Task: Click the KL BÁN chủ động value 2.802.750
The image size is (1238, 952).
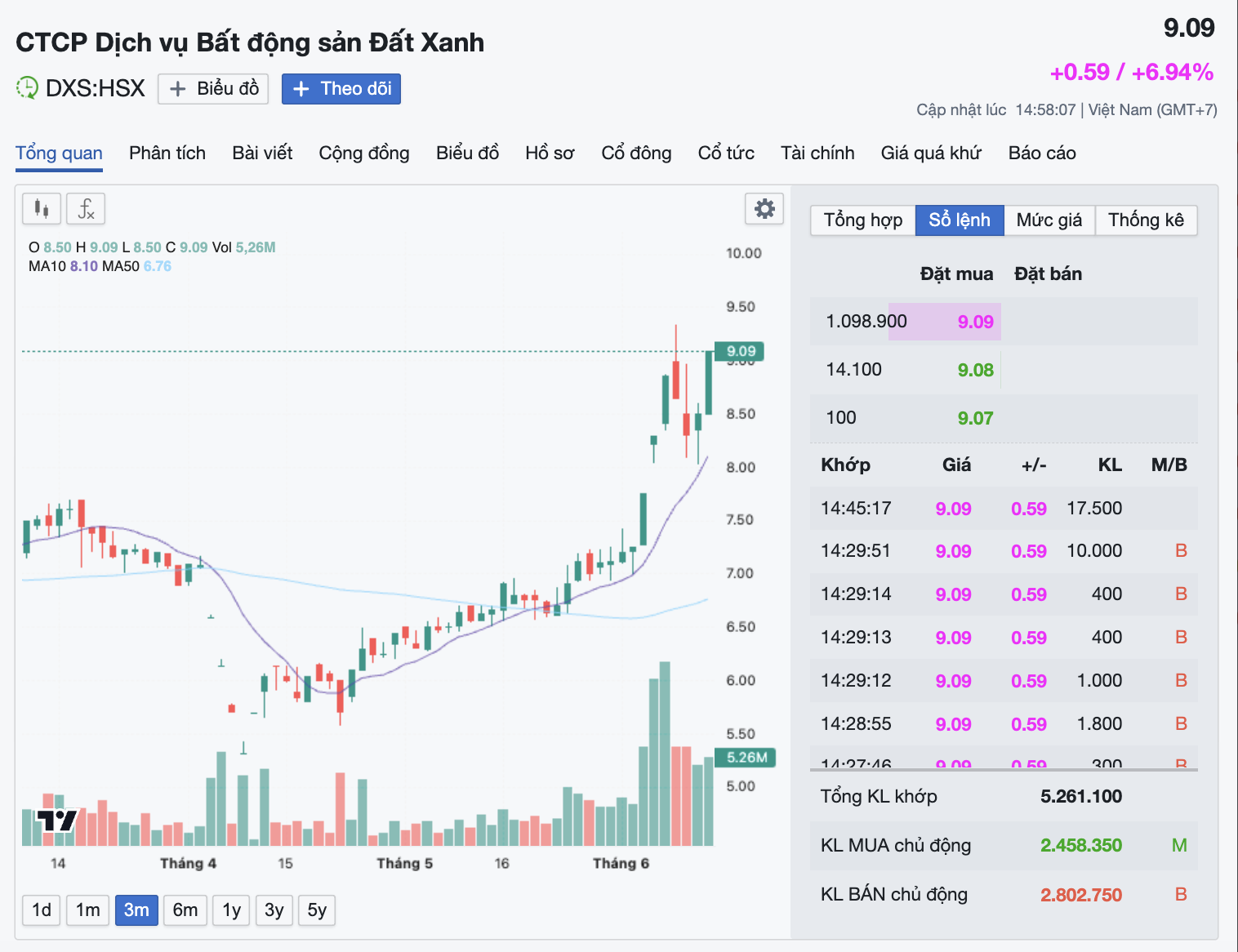Action: [1081, 895]
